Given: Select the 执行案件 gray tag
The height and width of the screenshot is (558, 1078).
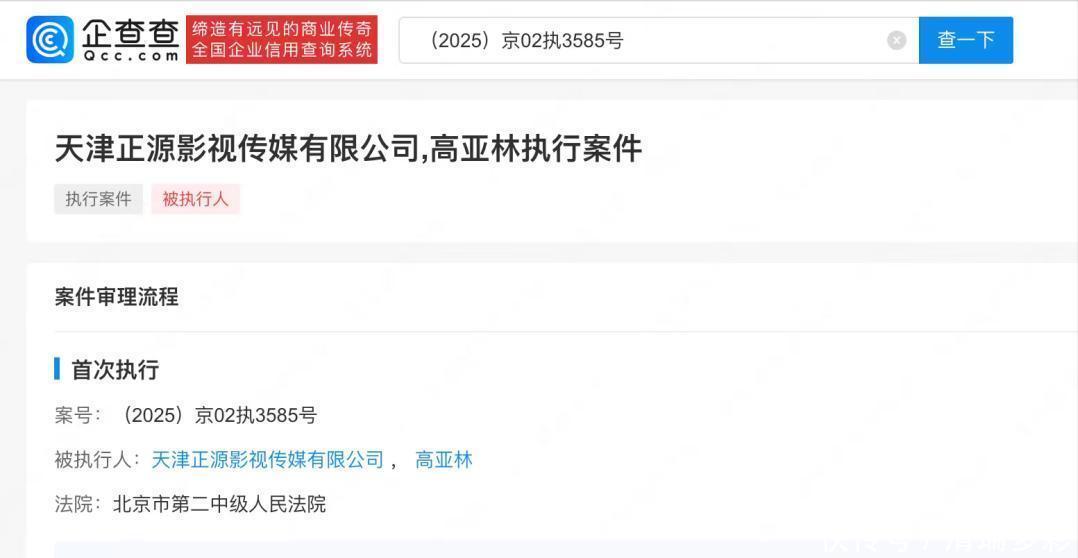Looking at the screenshot, I should [x=98, y=199].
